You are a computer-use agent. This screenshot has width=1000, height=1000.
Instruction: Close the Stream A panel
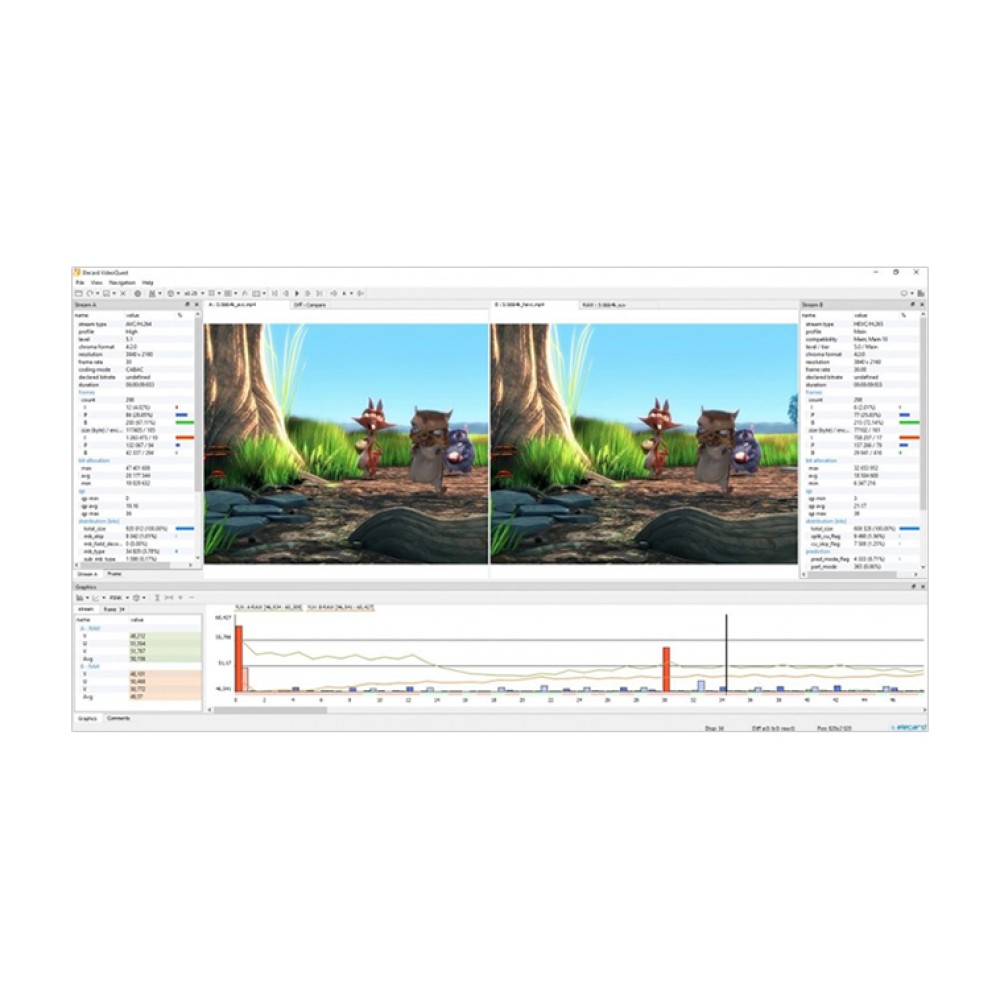[196, 305]
